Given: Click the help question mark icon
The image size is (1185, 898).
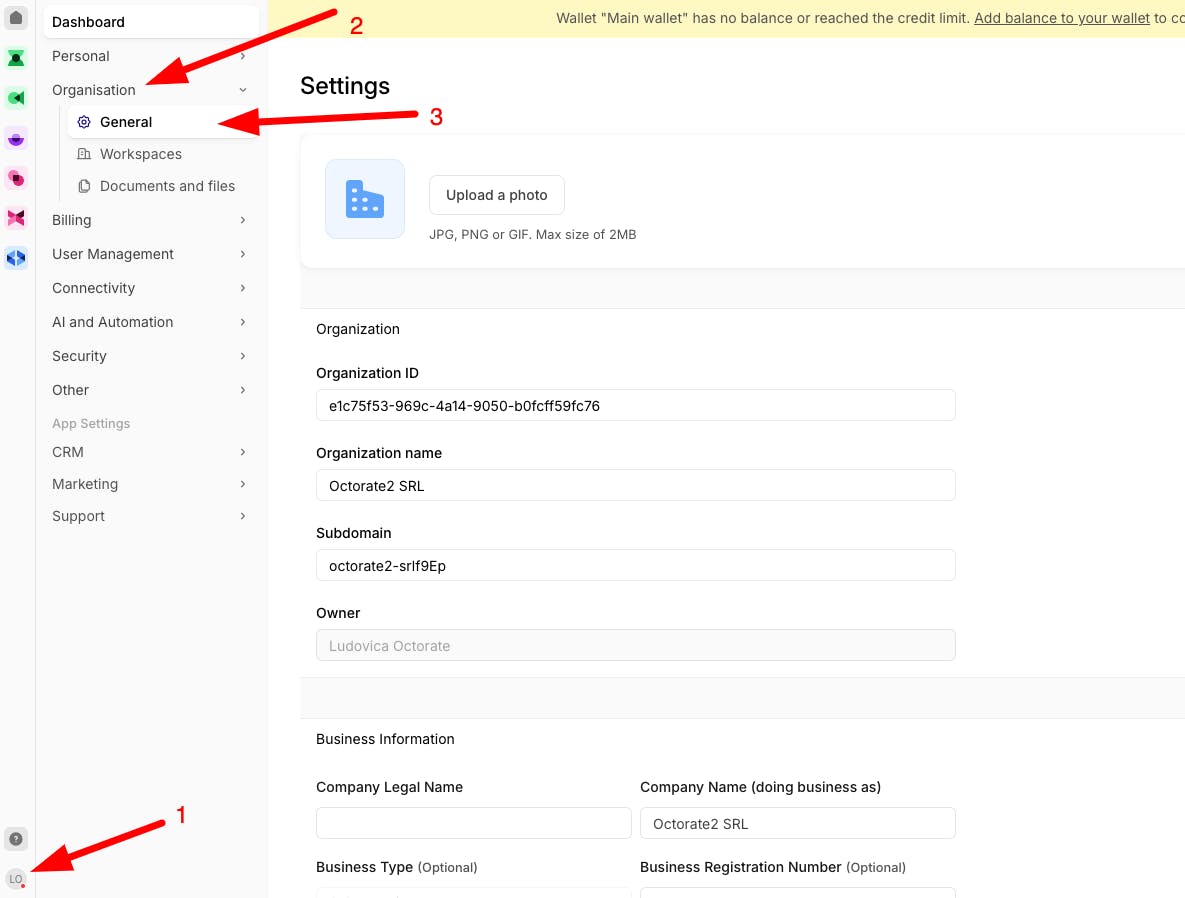Looking at the screenshot, I should coord(16,839).
